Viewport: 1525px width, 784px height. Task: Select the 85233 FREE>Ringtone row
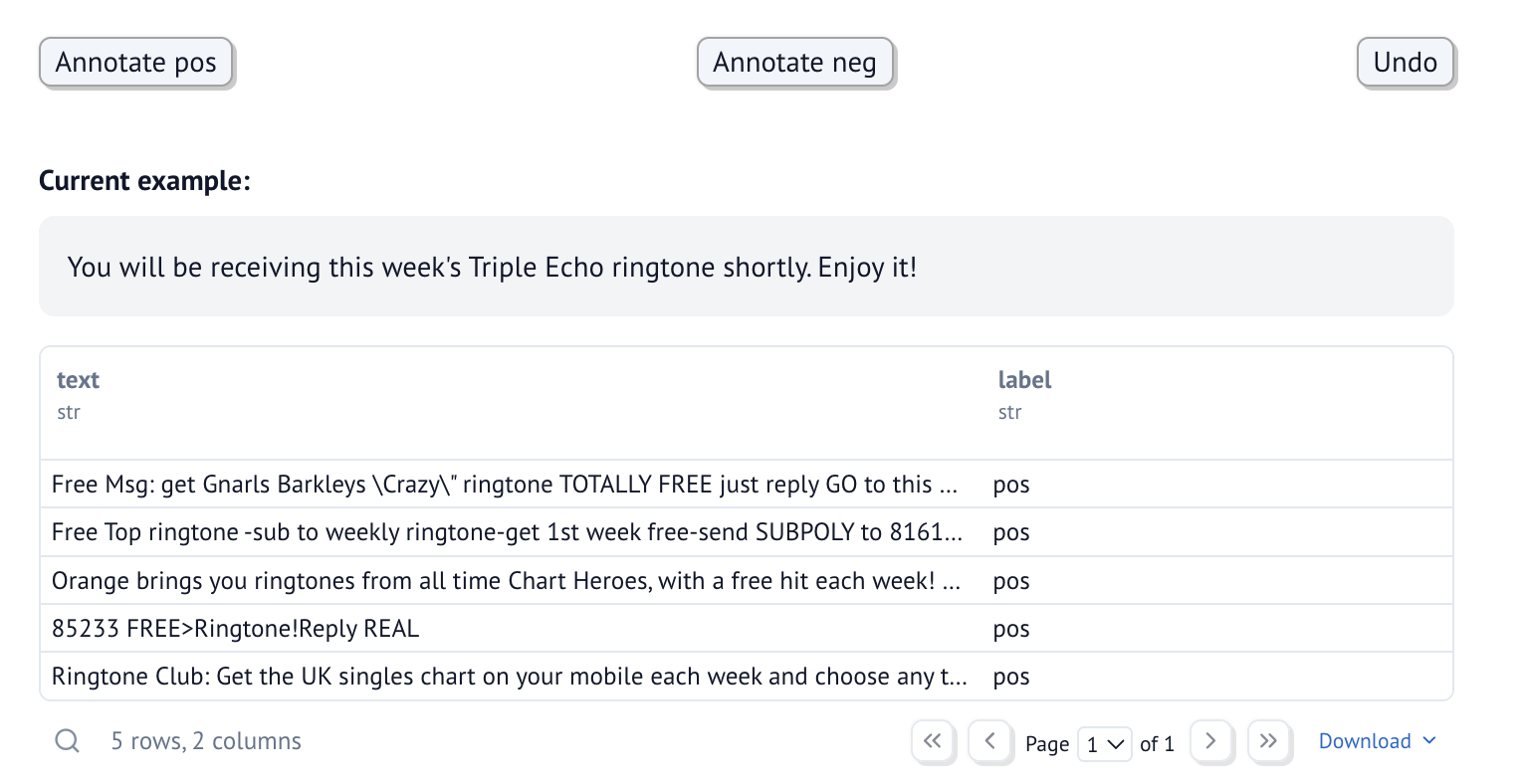(x=236, y=629)
